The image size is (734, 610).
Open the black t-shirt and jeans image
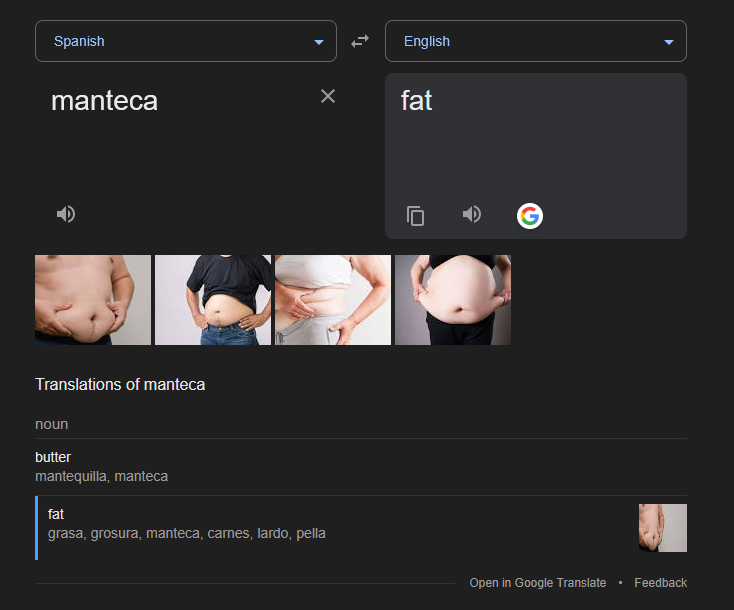[x=213, y=300]
